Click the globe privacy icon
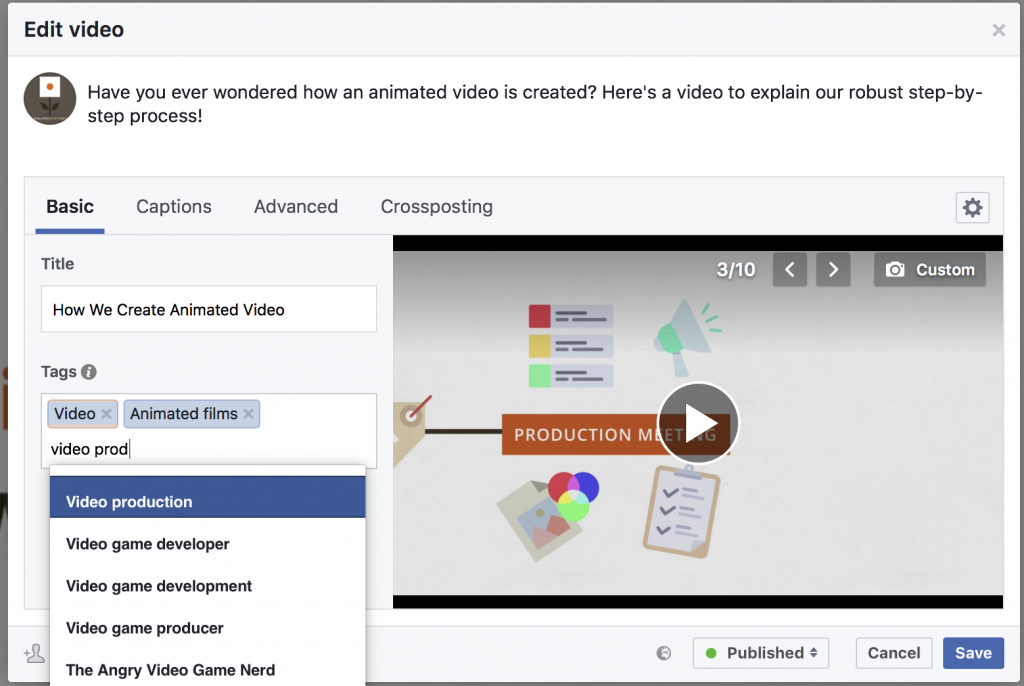 (664, 653)
